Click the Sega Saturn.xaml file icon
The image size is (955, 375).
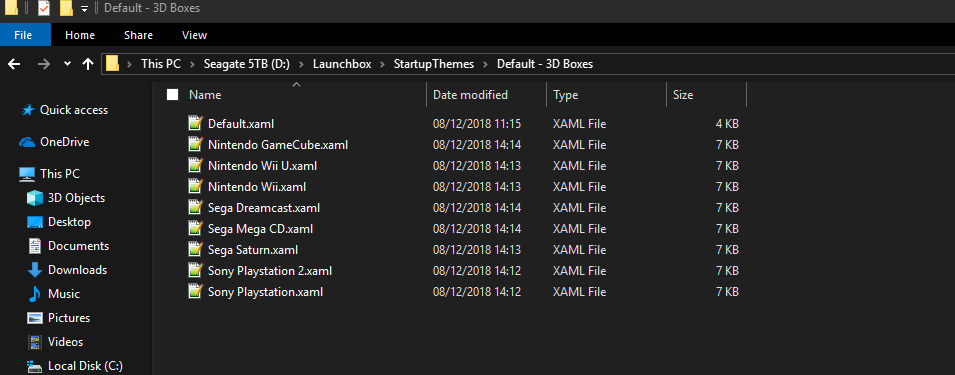click(x=195, y=250)
